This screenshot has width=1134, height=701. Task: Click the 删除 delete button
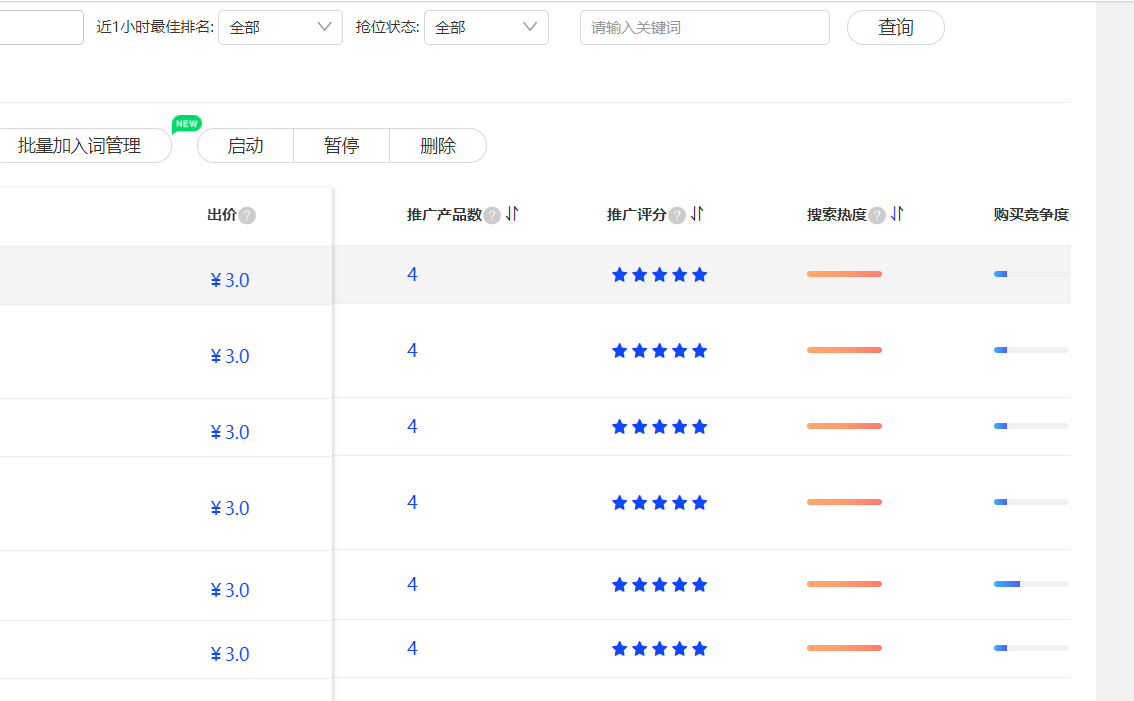(x=437, y=146)
